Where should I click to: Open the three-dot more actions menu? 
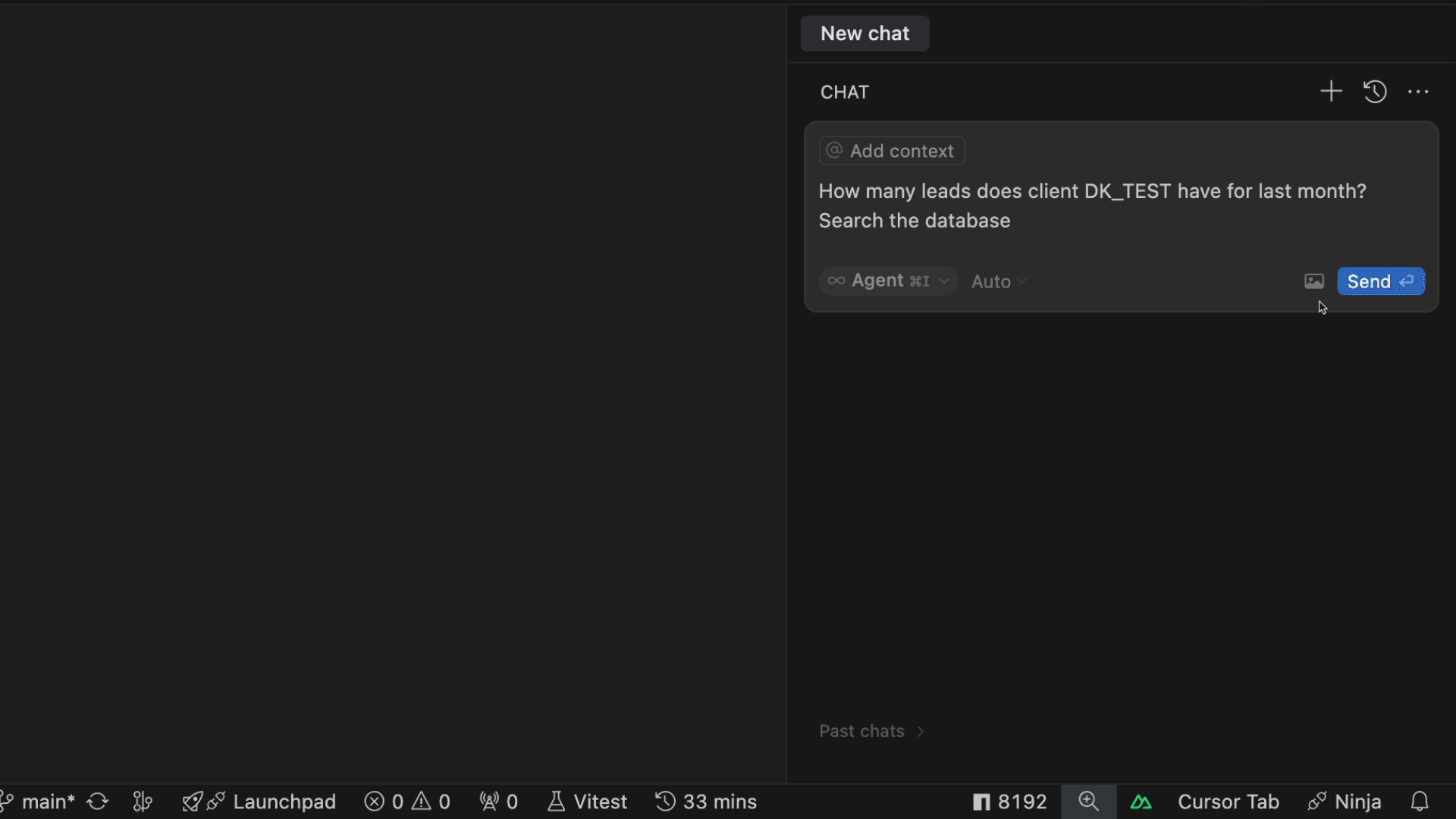tap(1418, 92)
